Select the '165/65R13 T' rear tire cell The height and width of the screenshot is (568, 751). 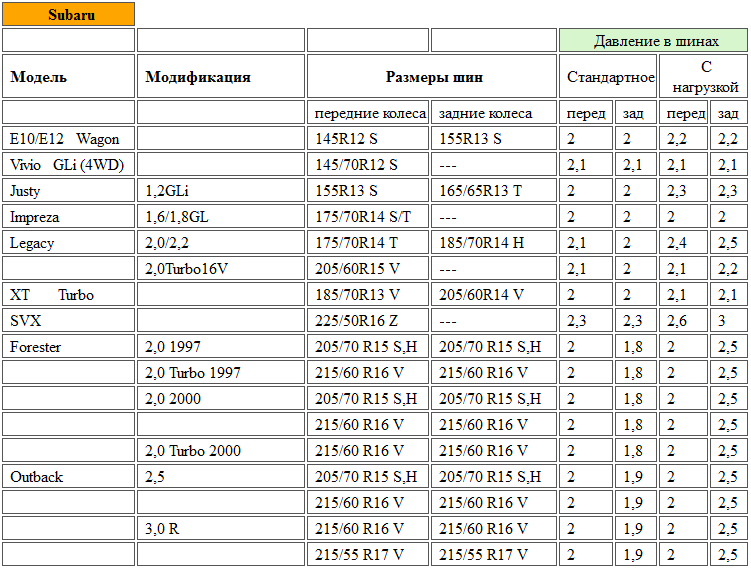coord(494,191)
